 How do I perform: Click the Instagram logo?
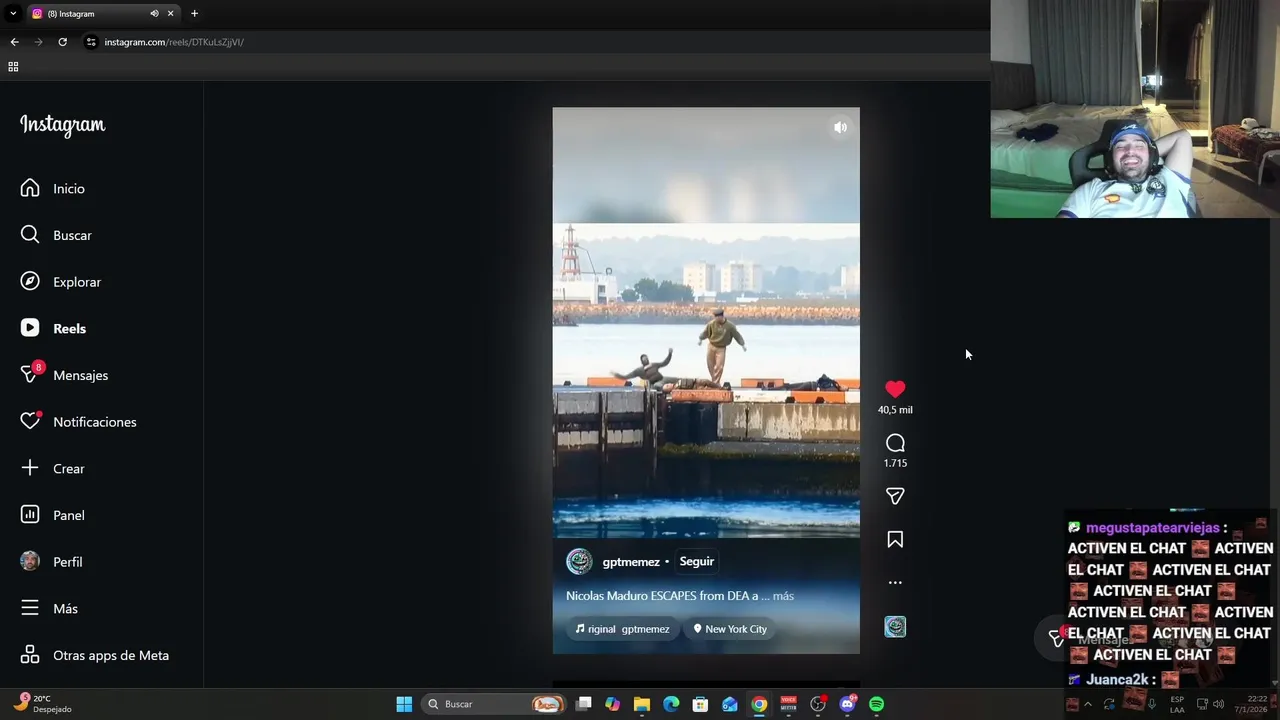(63, 125)
